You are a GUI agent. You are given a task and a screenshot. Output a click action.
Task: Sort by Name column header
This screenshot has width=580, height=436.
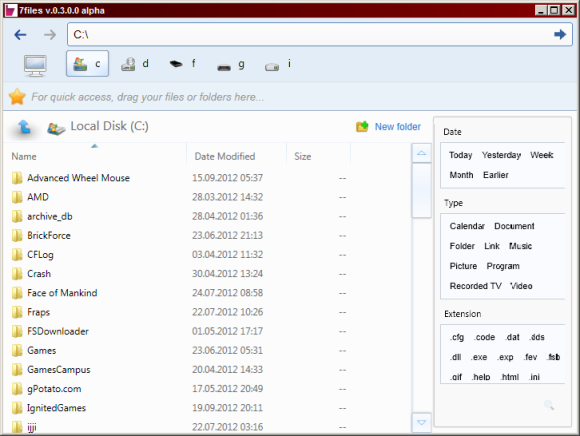[x=24, y=156]
